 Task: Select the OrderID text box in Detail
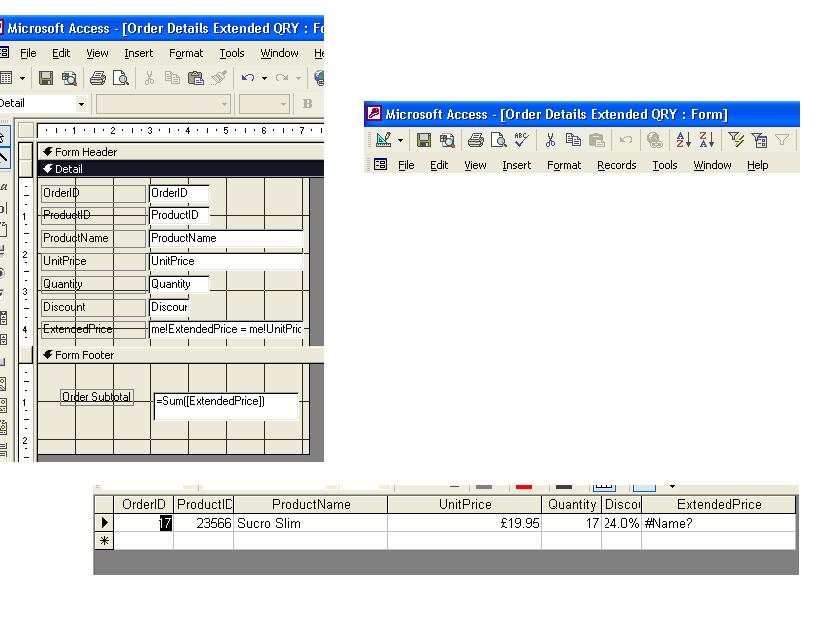(x=179, y=193)
